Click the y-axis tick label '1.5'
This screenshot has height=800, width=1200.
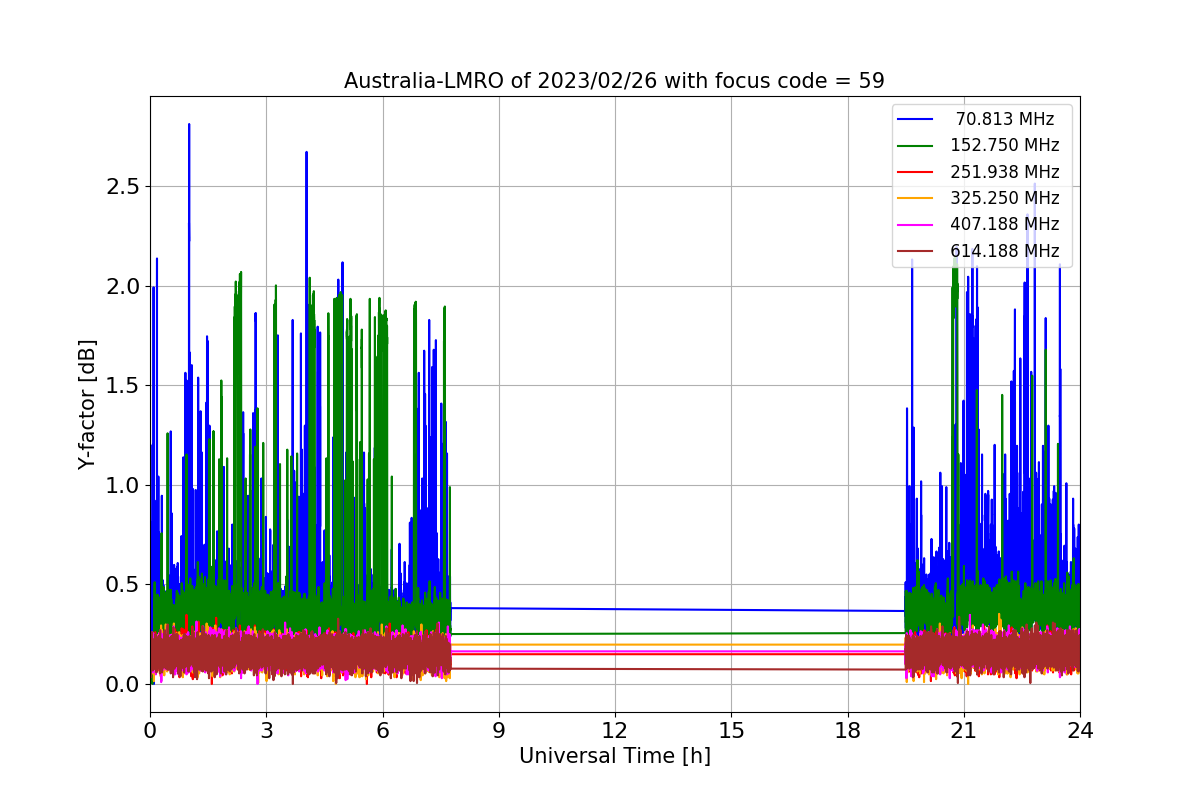[123, 386]
